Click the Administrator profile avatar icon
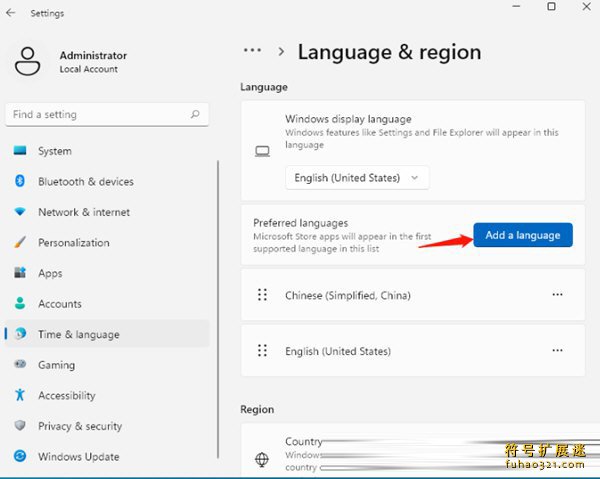600x479 pixels. 28,62
